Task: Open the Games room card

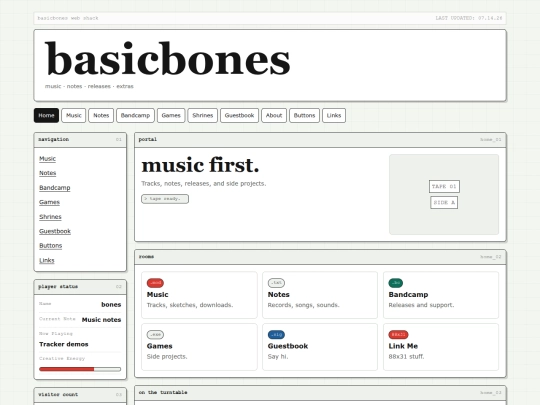Action: tap(199, 347)
